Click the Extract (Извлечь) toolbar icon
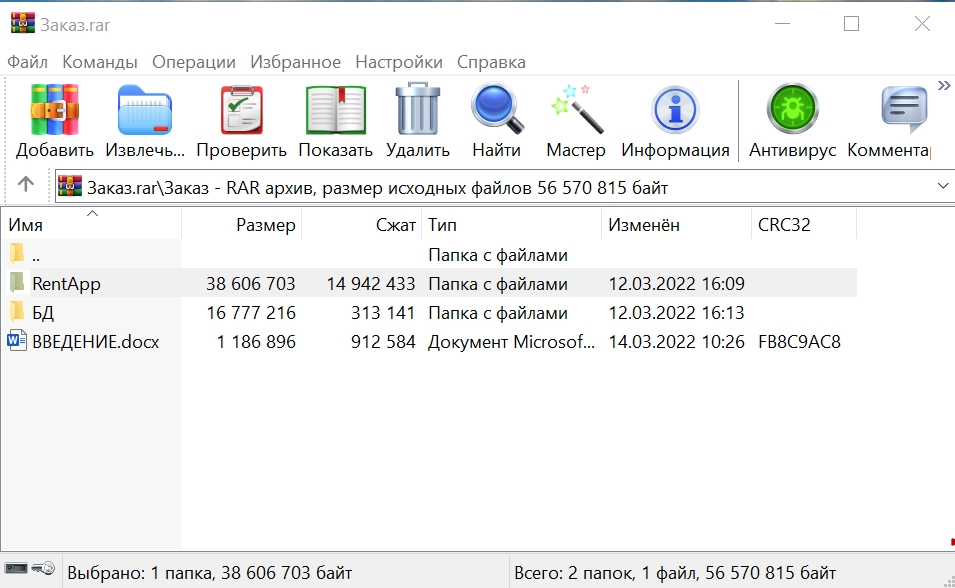Screen dimensions: 955x588 coord(144,110)
